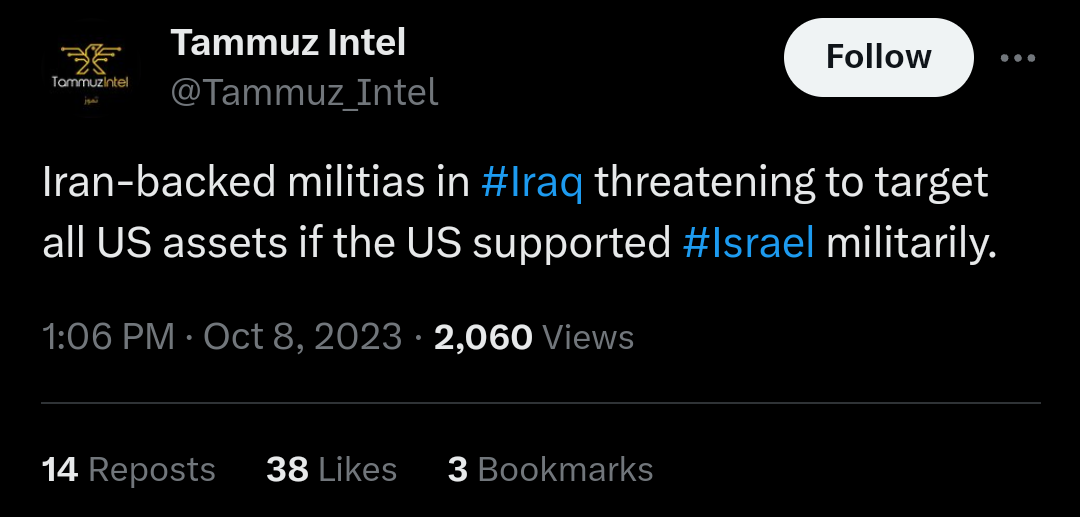Open the #Israel hashtag
The image size is (1080, 517).
click(749, 243)
